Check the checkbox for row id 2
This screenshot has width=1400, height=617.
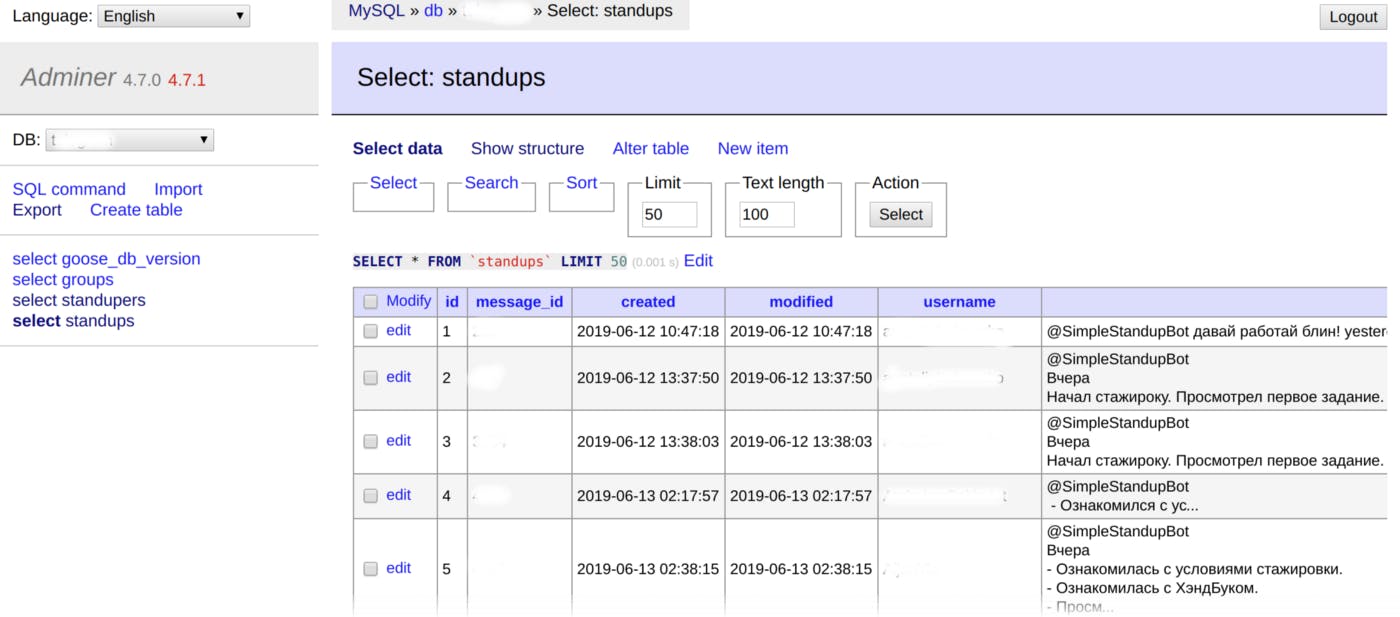click(x=371, y=378)
